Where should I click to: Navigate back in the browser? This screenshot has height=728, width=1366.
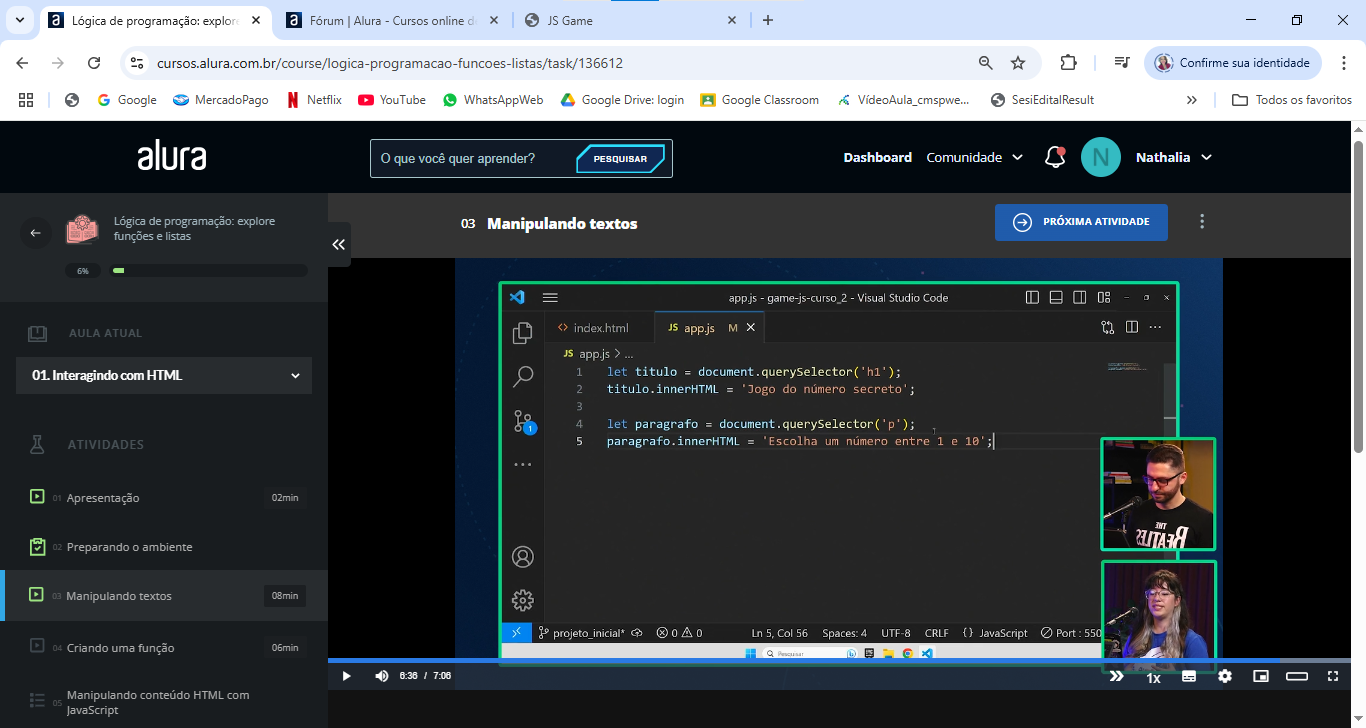coord(22,63)
